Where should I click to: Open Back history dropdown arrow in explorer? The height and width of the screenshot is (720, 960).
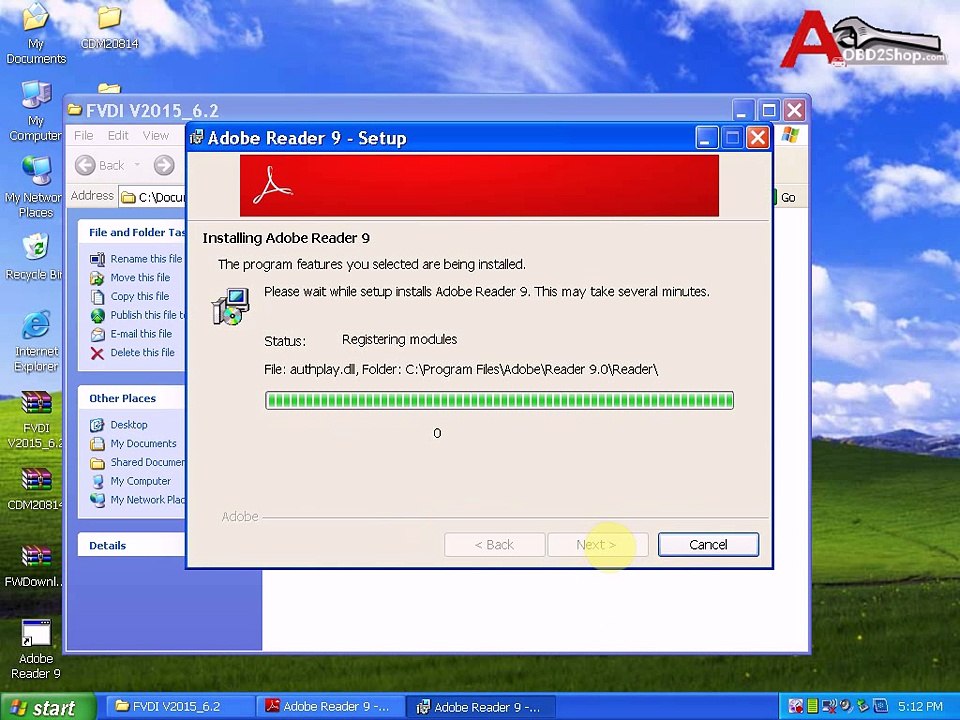point(137,165)
